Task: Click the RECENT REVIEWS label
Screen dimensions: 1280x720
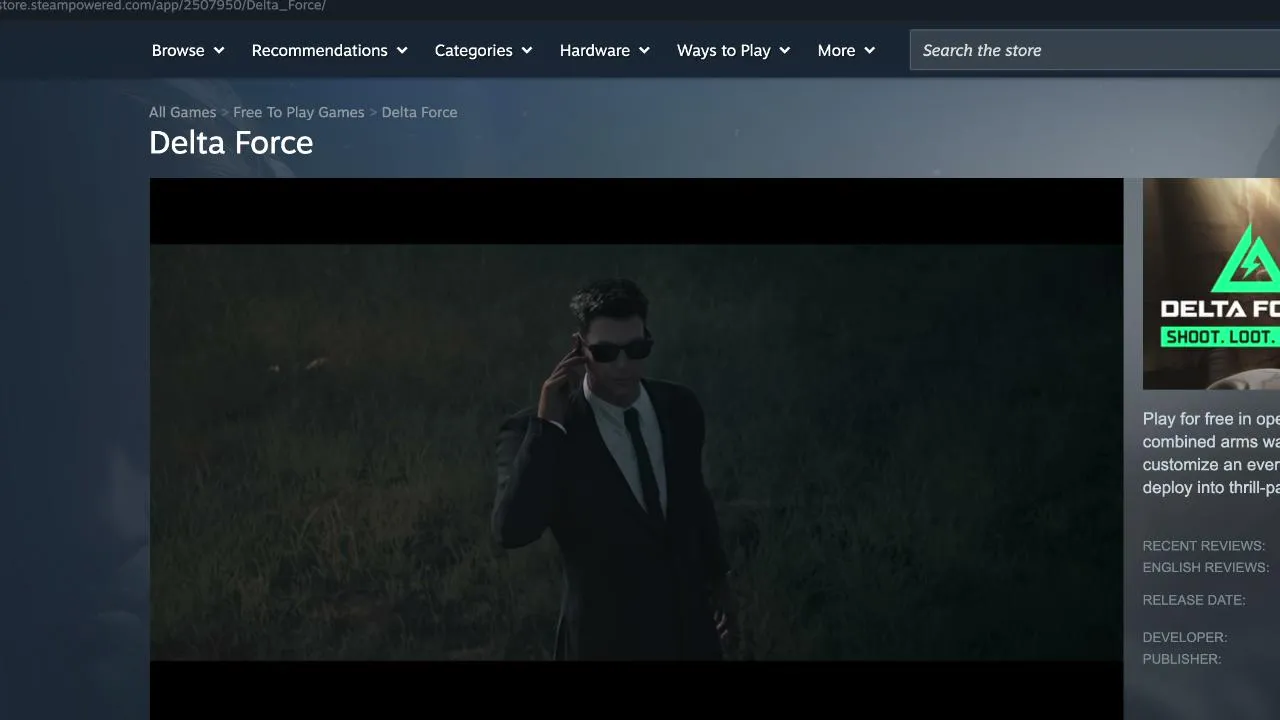Action: (x=1204, y=546)
